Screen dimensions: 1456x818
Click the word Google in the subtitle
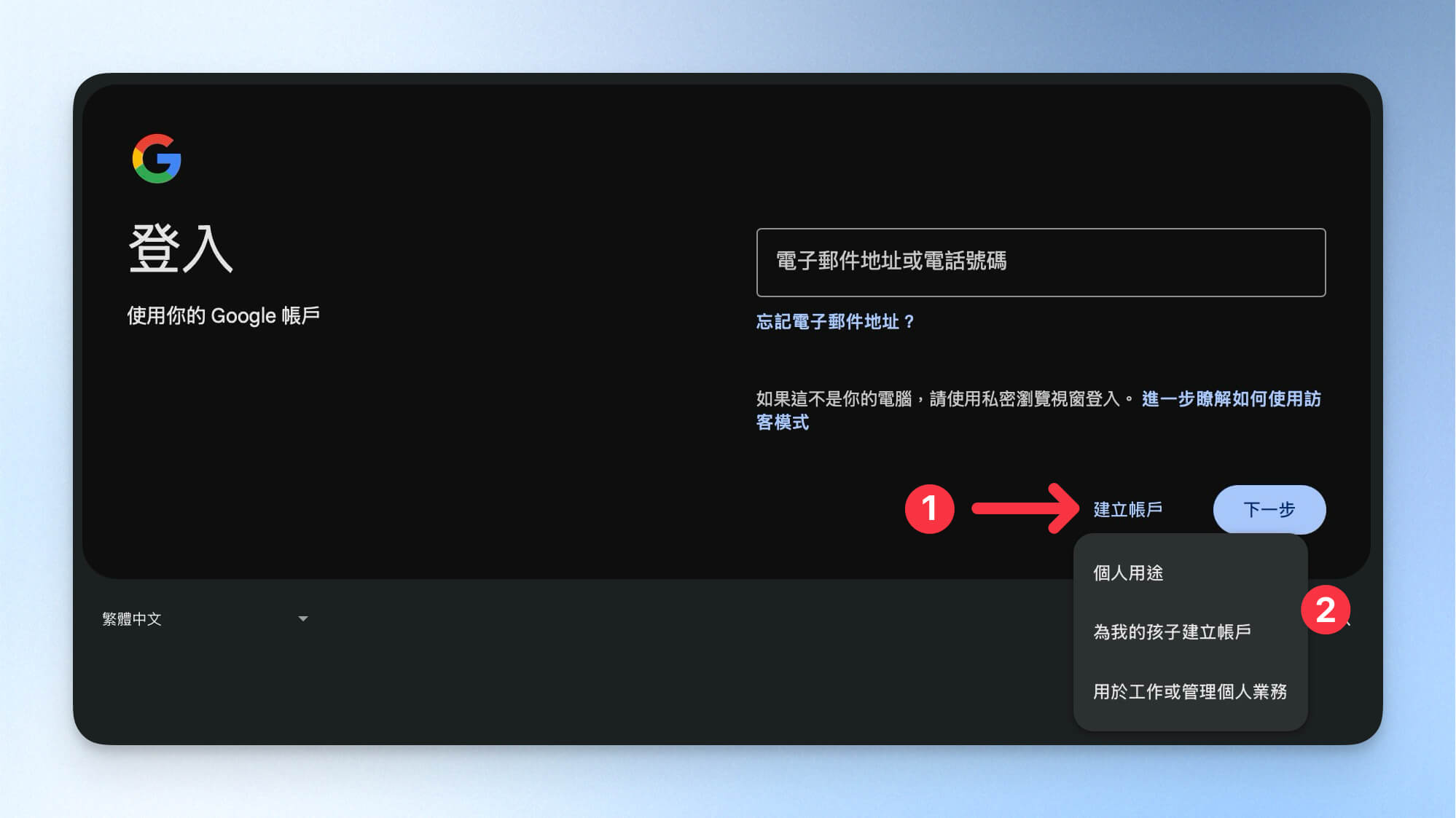point(243,315)
